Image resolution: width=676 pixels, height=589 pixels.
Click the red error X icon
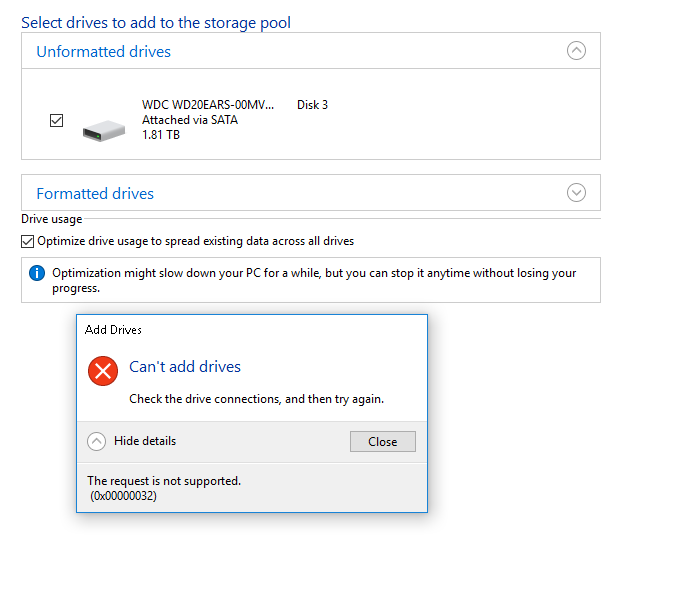103,371
